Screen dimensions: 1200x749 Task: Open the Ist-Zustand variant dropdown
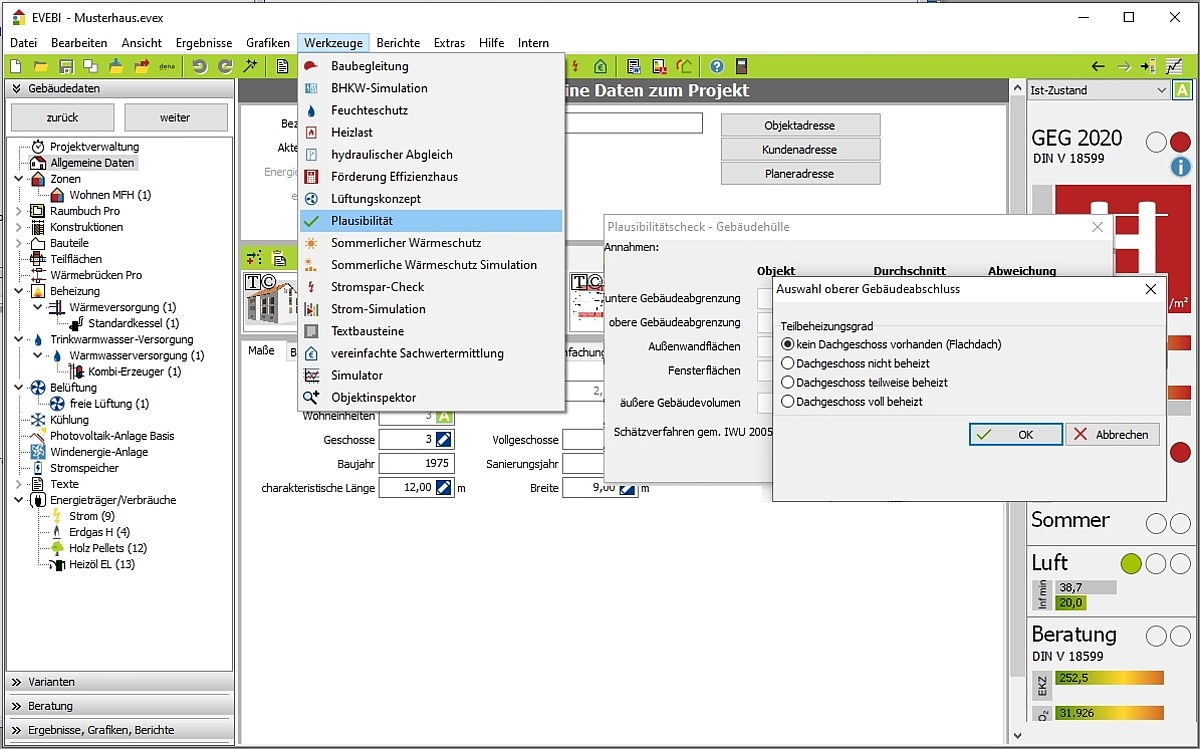[x=1098, y=90]
